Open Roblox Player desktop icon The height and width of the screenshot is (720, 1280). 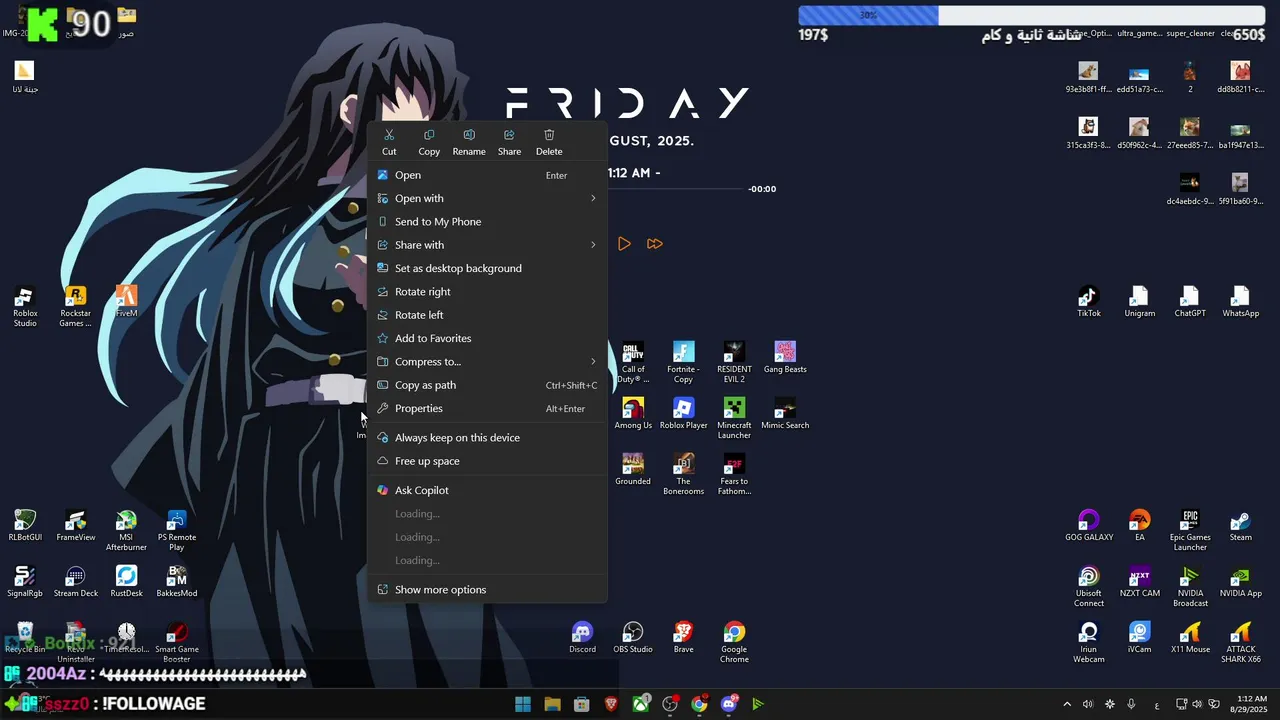click(683, 413)
